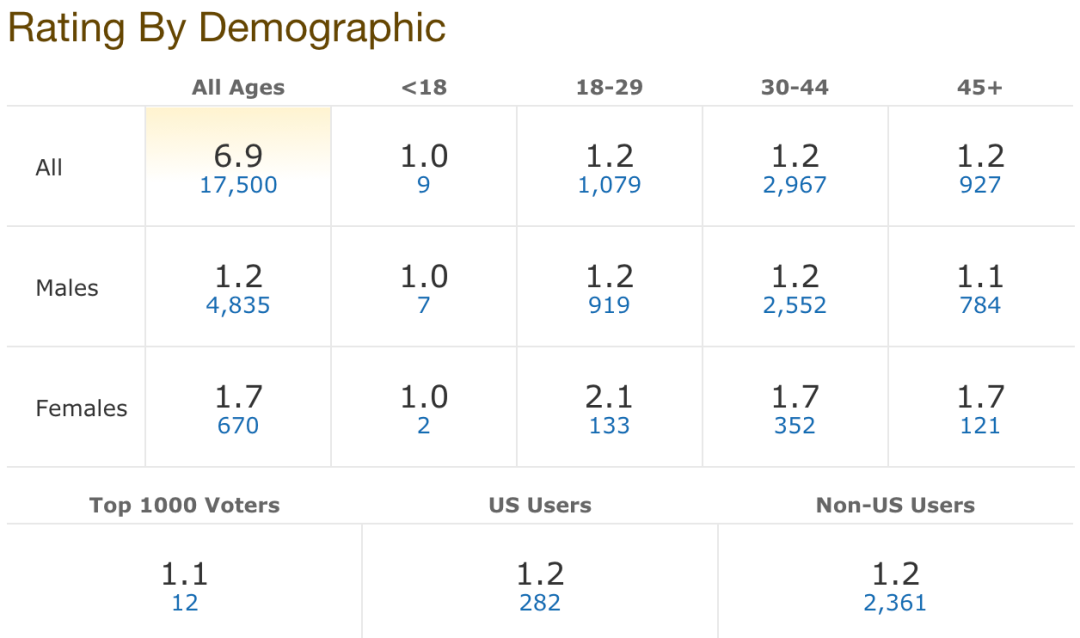Open the 133 votes link for females 18-29
Image resolution: width=1080 pixels, height=638 pixels.
pos(609,425)
